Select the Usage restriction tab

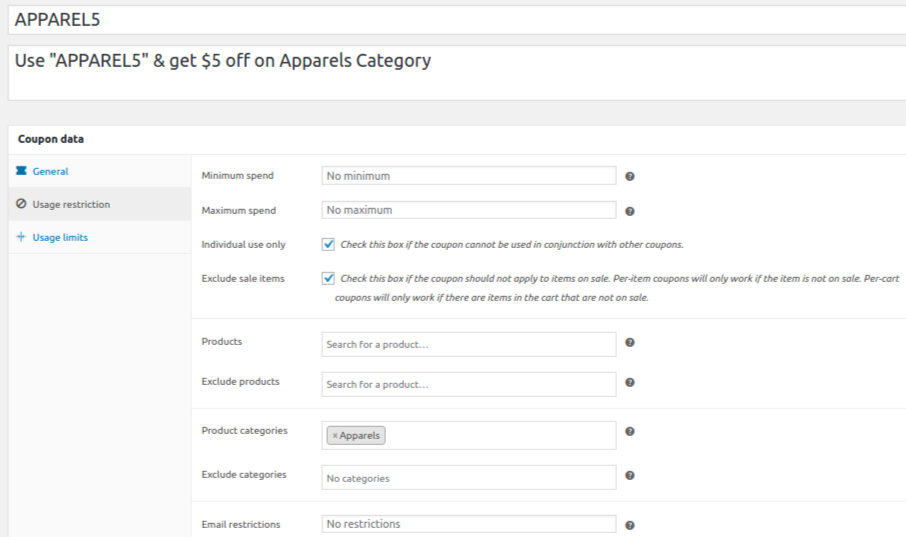[71, 204]
